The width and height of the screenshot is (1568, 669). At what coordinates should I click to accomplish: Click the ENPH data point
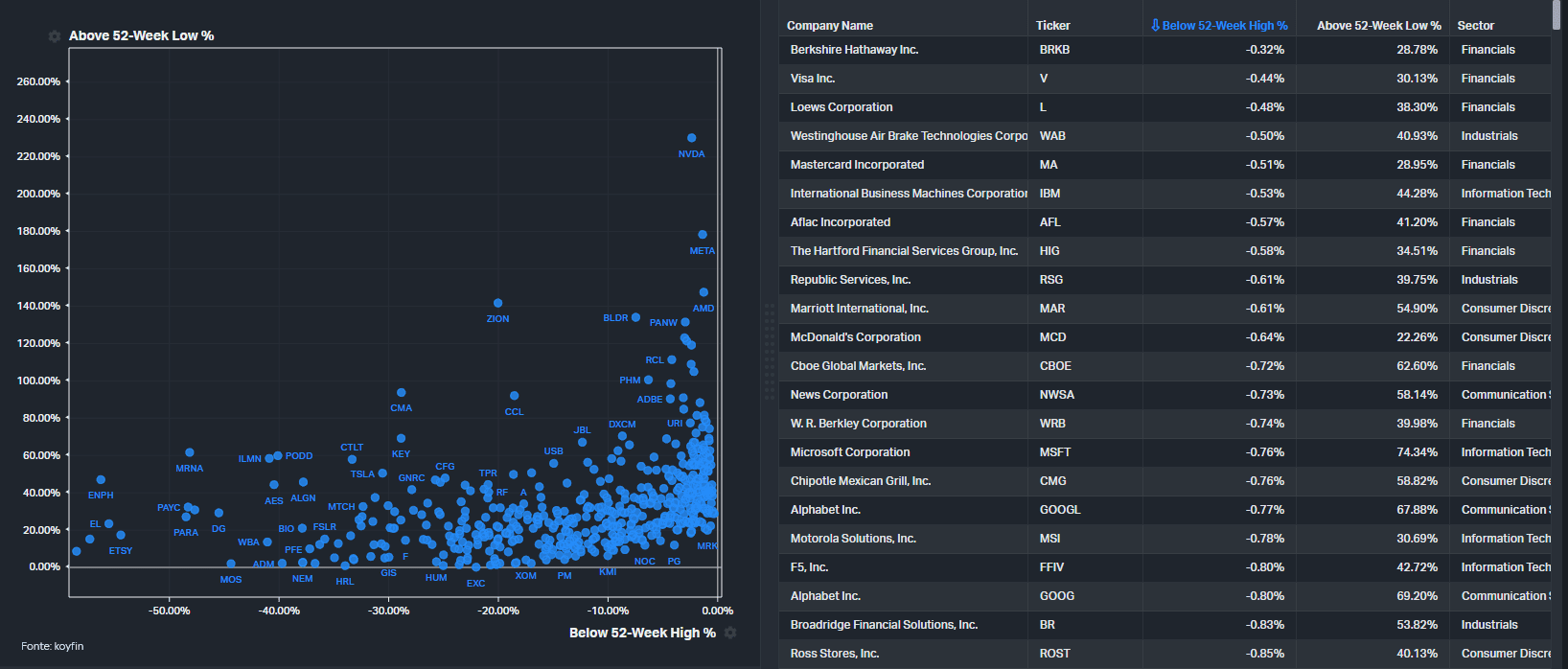pyautogui.click(x=101, y=480)
